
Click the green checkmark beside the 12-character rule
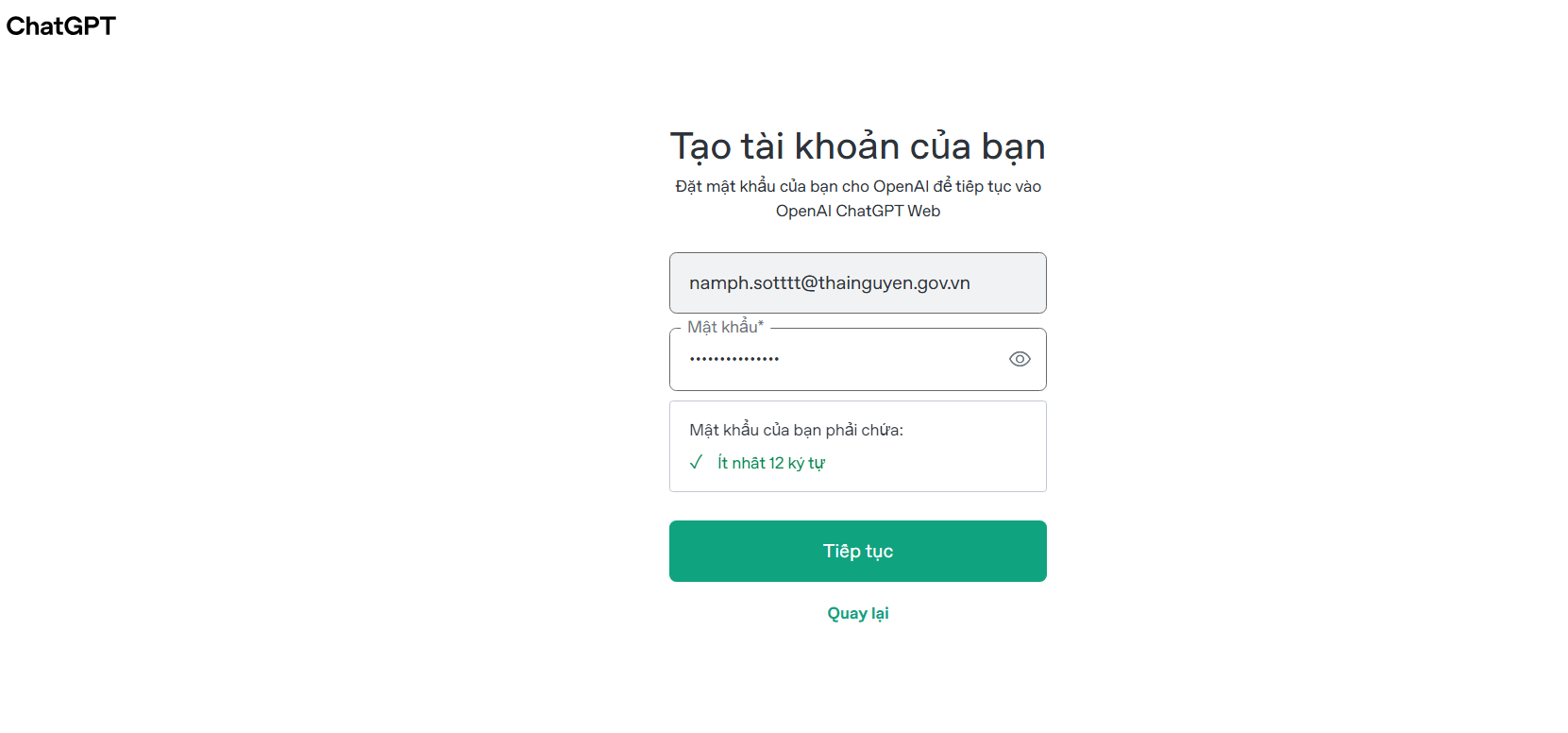coord(697,462)
